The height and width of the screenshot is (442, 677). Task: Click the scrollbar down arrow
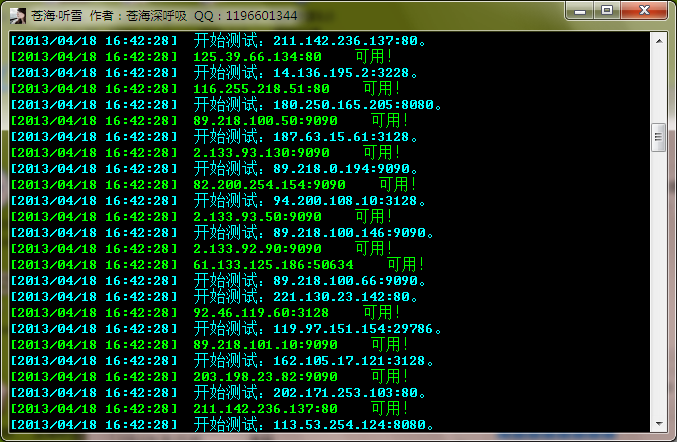[x=658, y=423]
